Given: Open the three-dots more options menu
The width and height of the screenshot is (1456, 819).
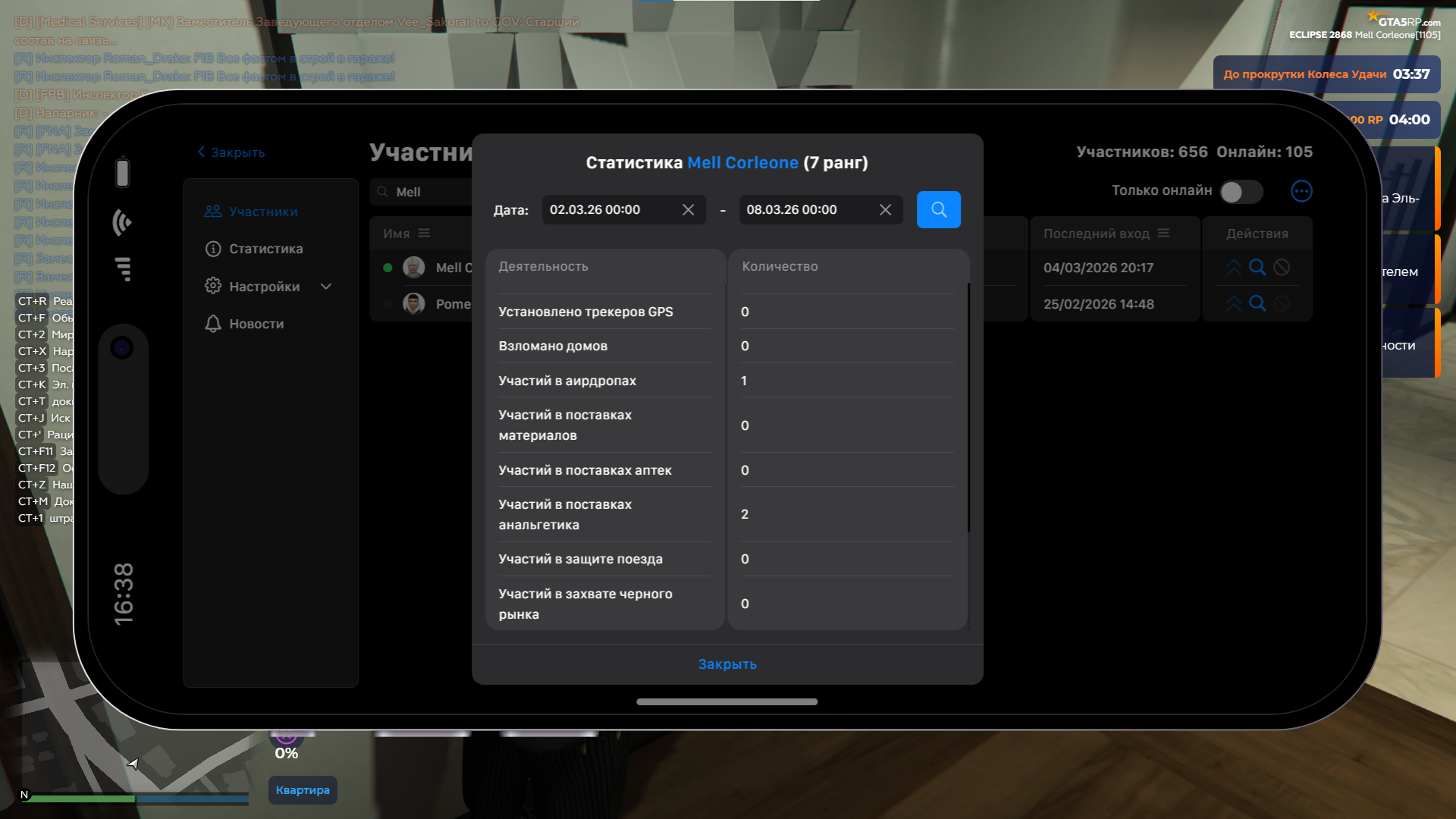Looking at the screenshot, I should (x=1301, y=191).
